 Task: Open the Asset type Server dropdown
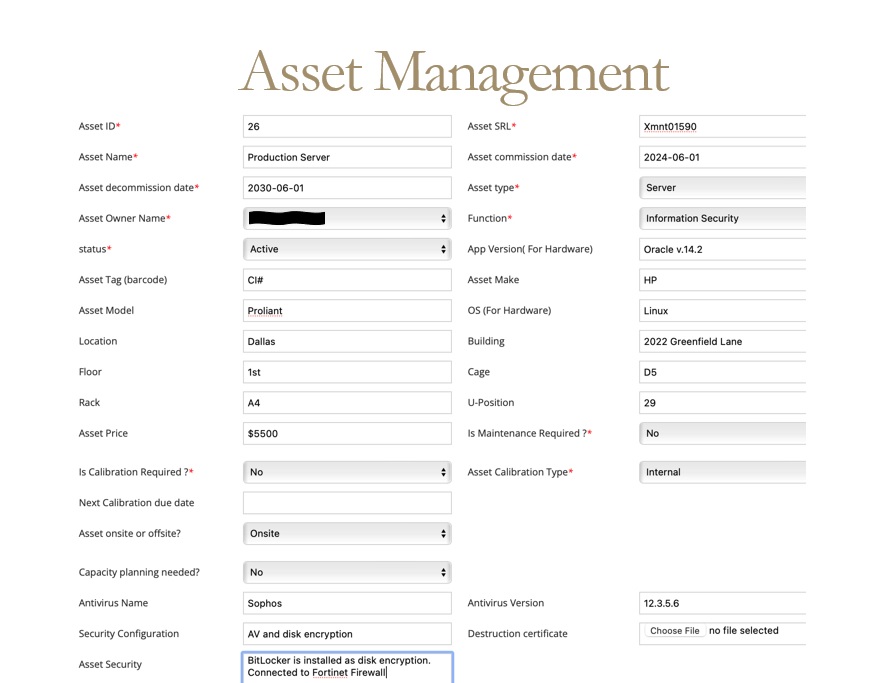coord(722,188)
